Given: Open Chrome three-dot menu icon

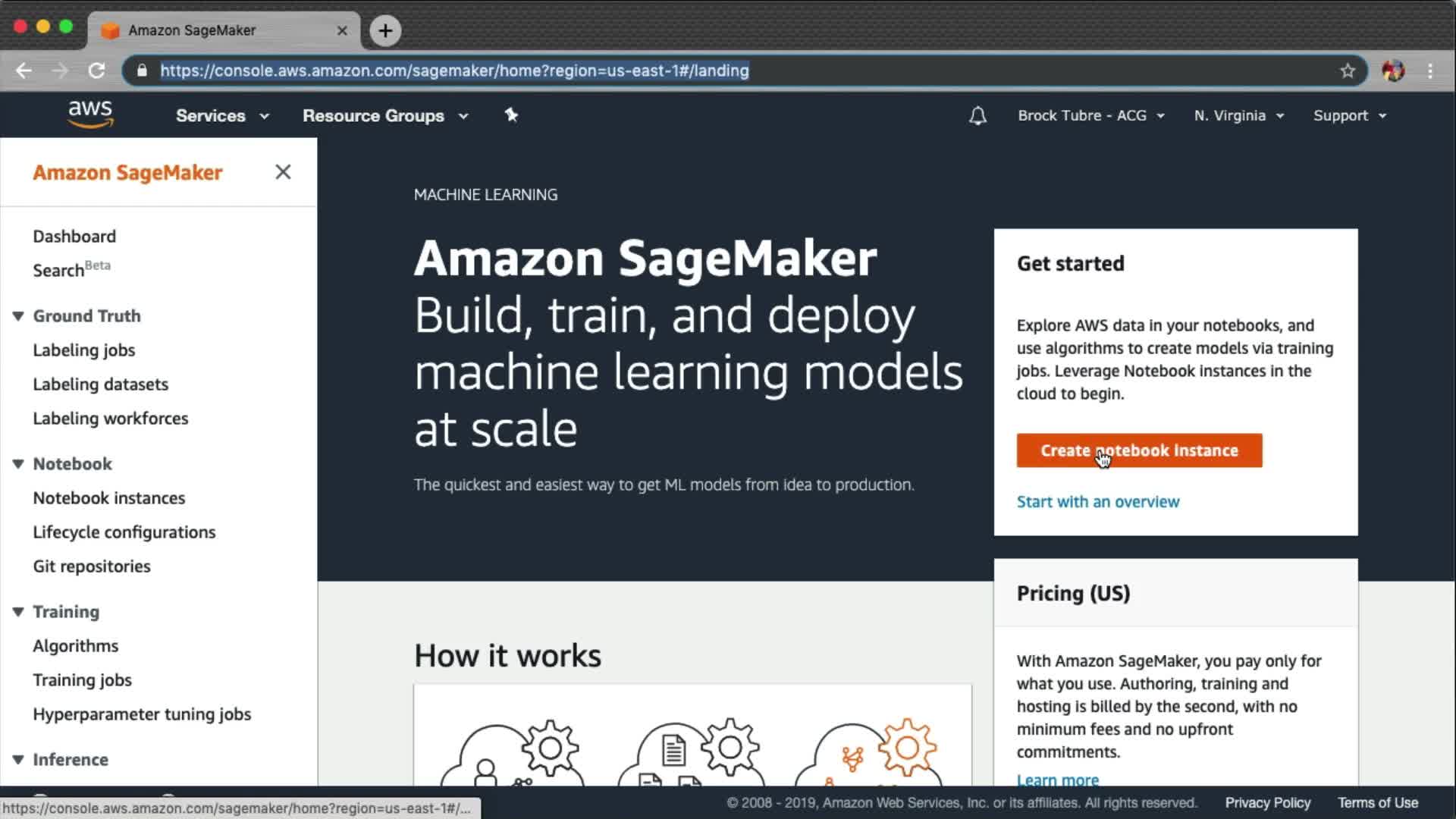Looking at the screenshot, I should (1430, 71).
